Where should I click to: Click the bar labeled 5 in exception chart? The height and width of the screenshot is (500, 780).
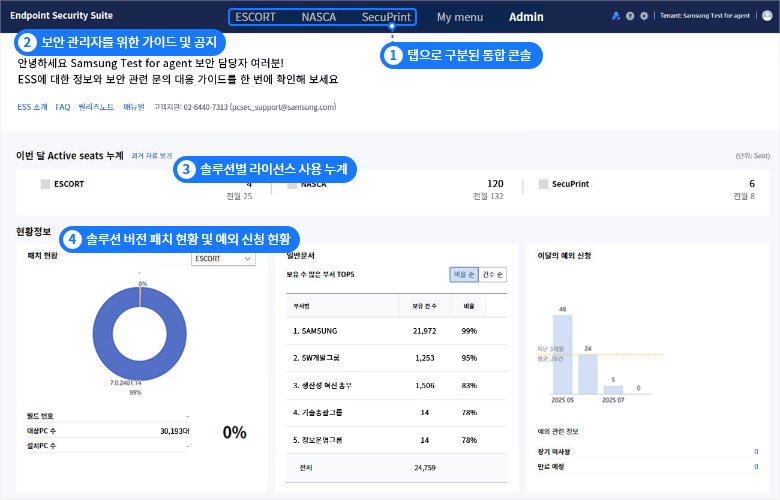coord(613,390)
